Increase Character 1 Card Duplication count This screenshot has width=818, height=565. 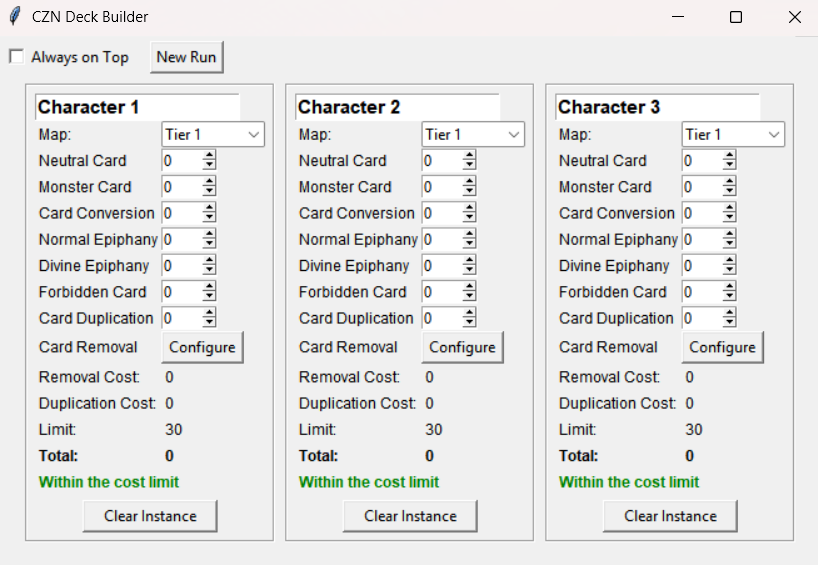(x=209, y=312)
